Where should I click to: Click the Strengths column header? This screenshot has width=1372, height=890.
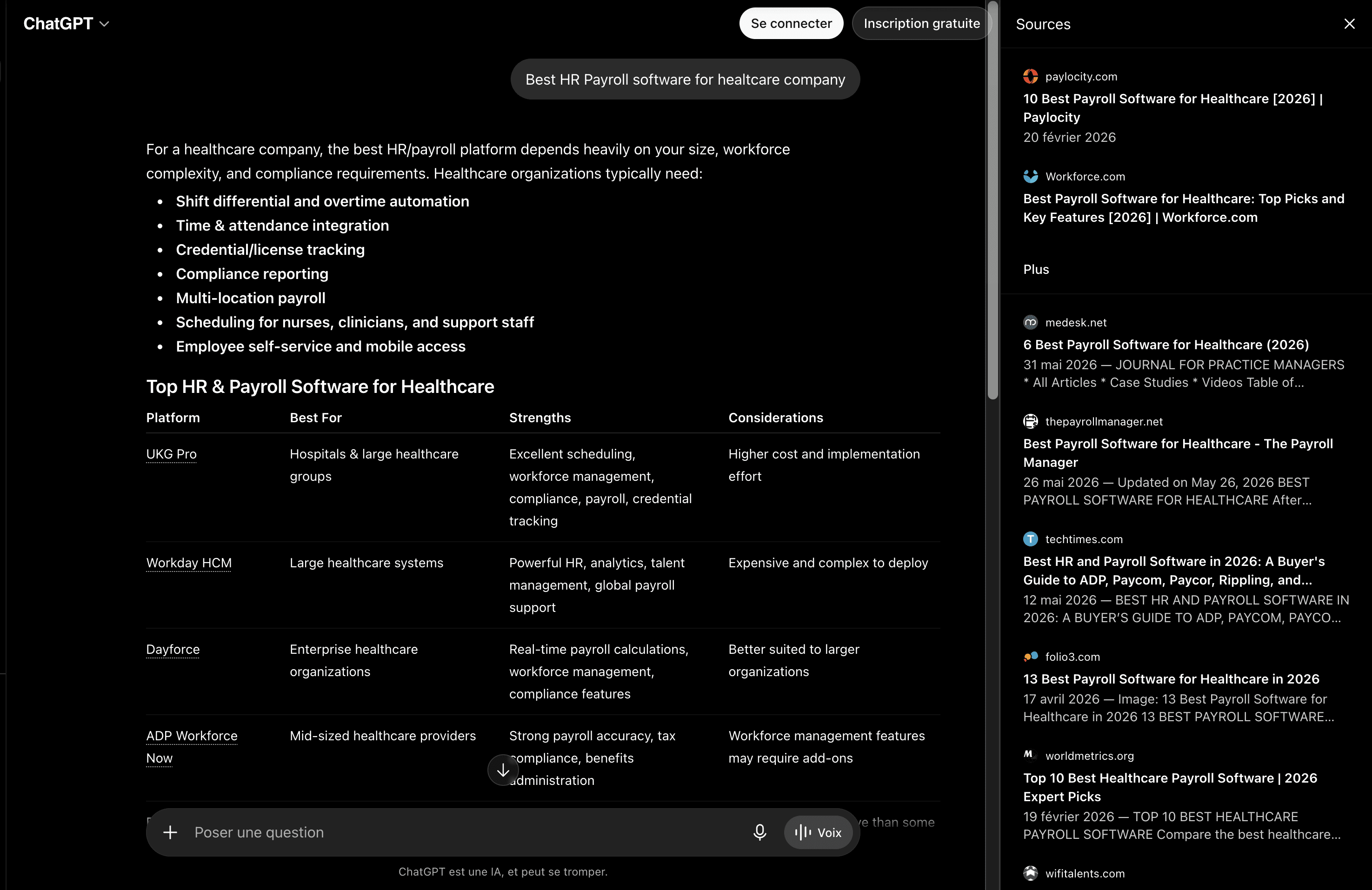539,418
